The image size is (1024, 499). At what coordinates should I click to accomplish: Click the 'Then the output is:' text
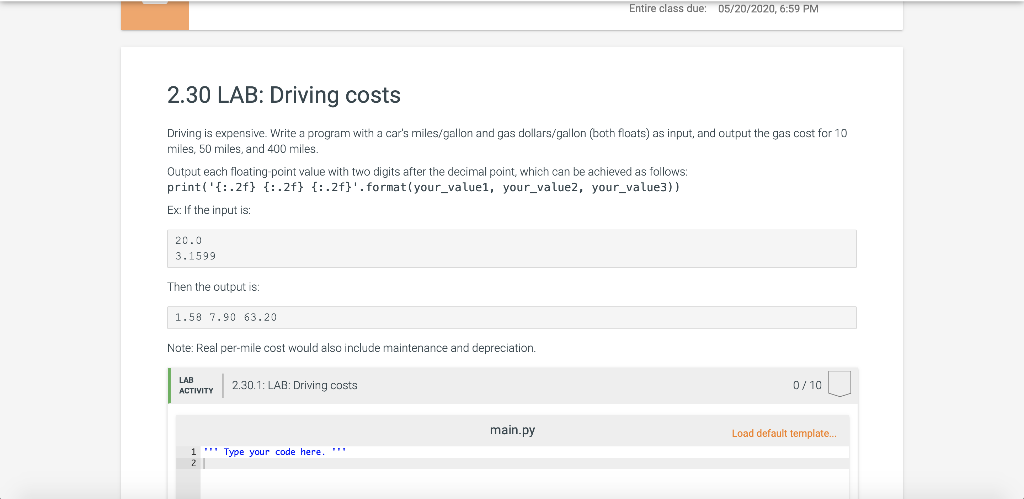[x=214, y=287]
